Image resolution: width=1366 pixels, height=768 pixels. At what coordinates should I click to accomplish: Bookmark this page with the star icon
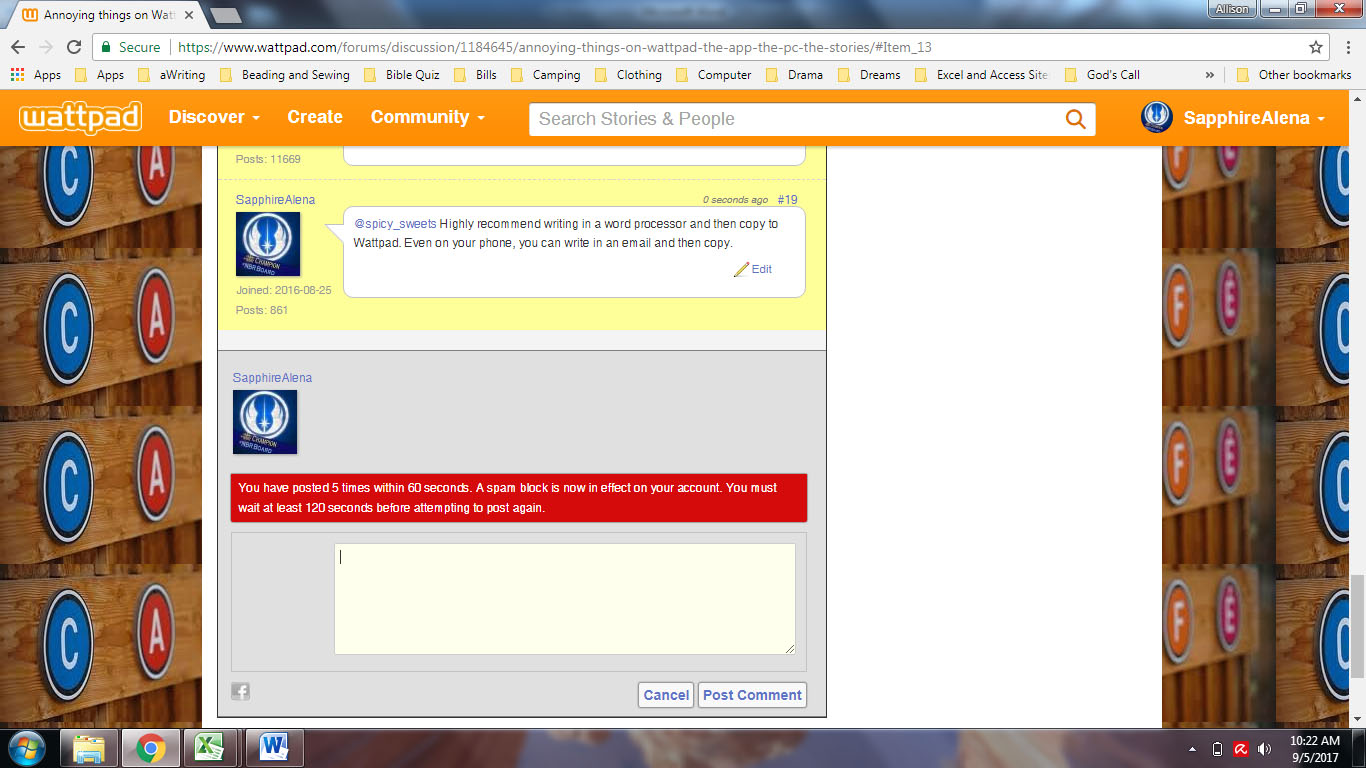[1316, 47]
